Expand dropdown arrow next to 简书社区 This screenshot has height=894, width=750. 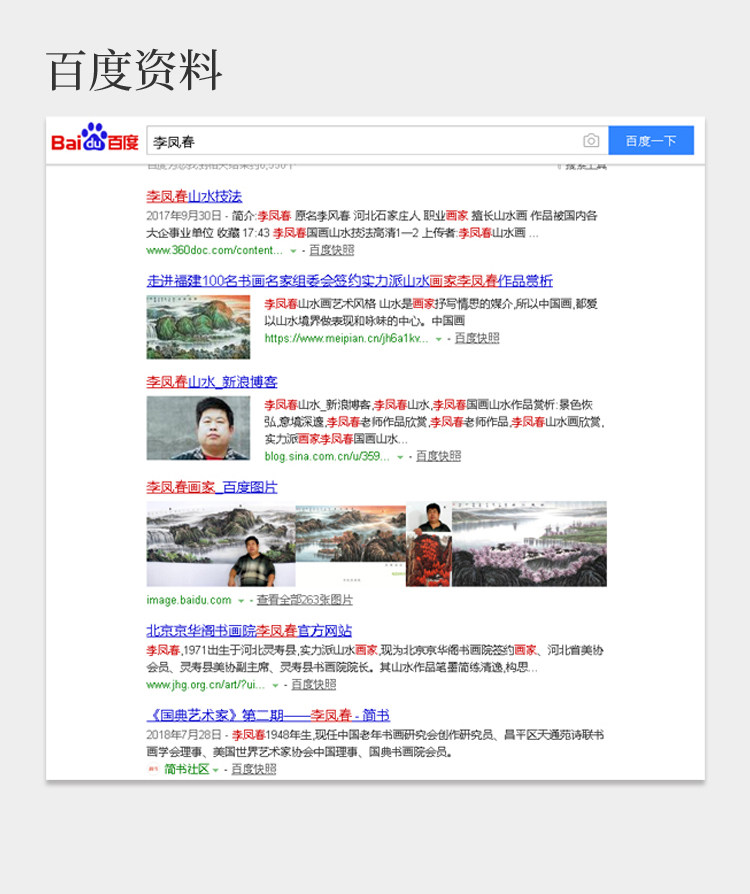(x=216, y=770)
